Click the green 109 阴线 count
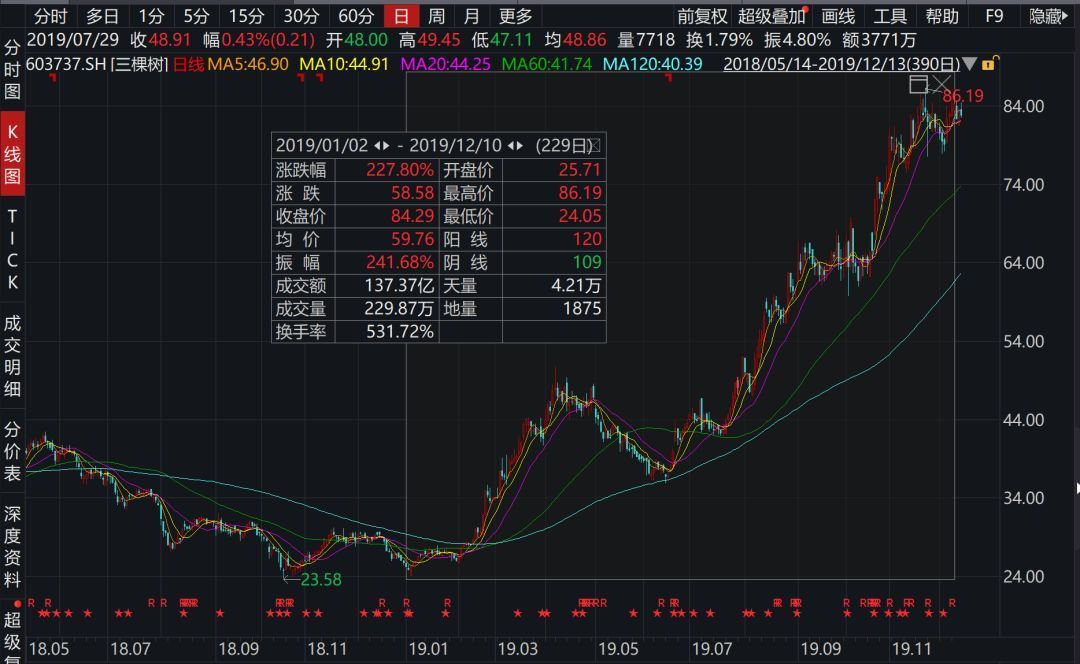This screenshot has width=1080, height=664. coord(587,262)
